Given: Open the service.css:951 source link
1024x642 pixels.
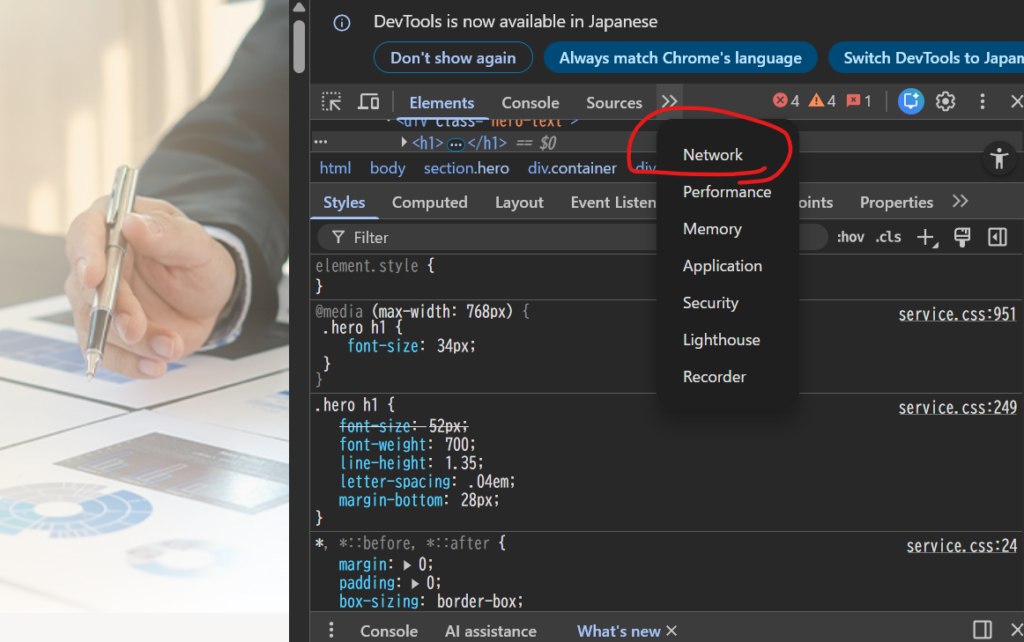Looking at the screenshot, I should coord(957,314).
